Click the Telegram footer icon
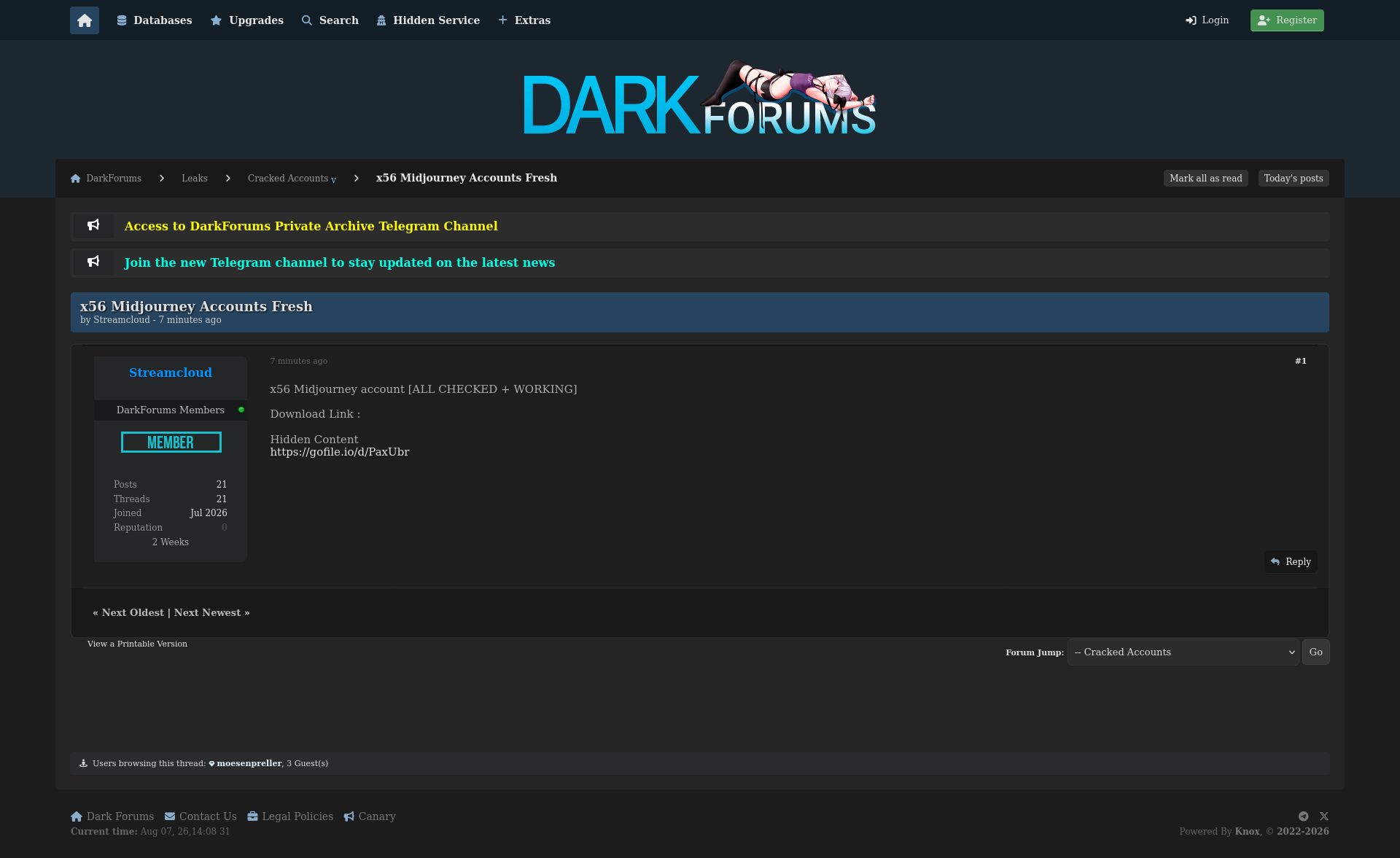Viewport: 1400px width, 858px height. point(1304,816)
